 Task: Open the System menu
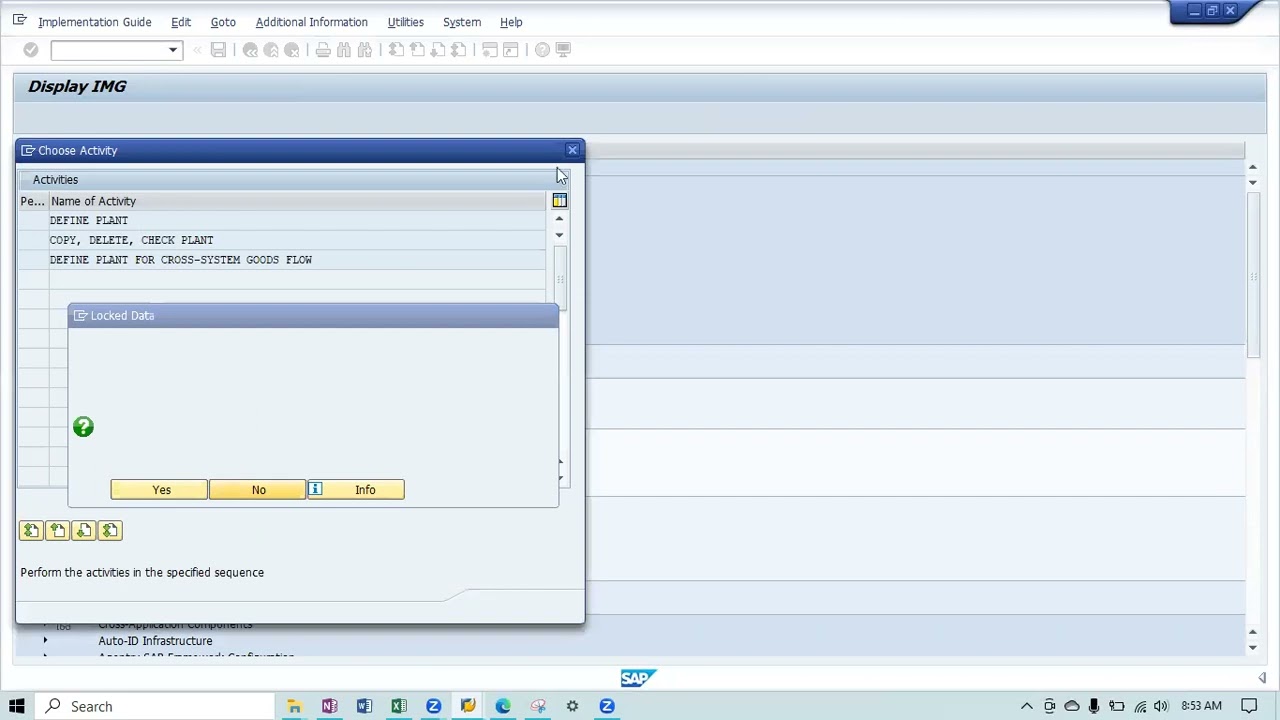click(x=462, y=22)
